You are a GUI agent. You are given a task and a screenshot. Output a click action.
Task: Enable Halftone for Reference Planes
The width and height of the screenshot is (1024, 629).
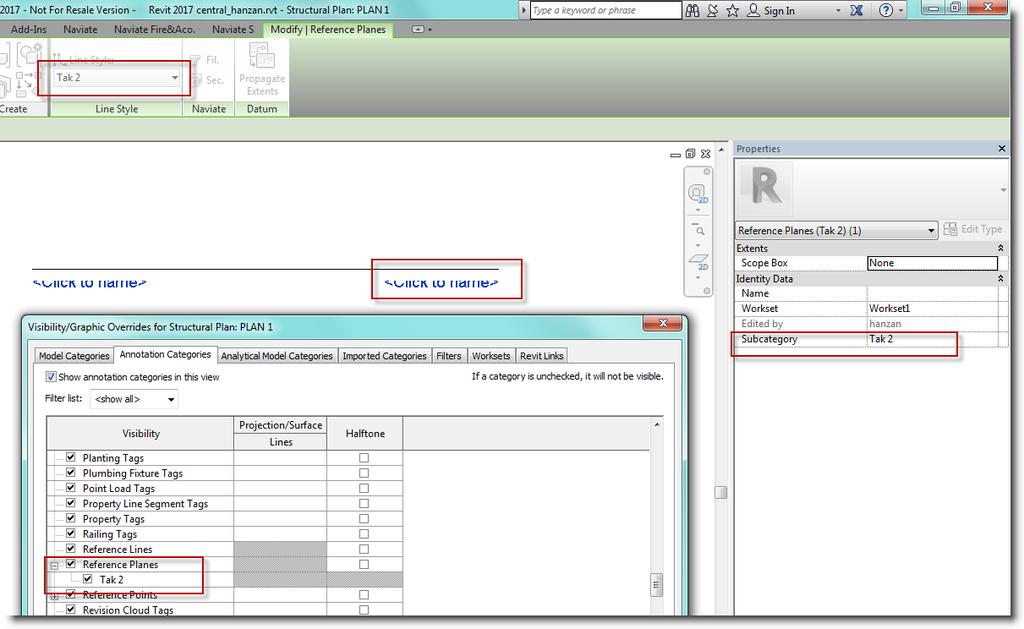pyautogui.click(x=364, y=564)
